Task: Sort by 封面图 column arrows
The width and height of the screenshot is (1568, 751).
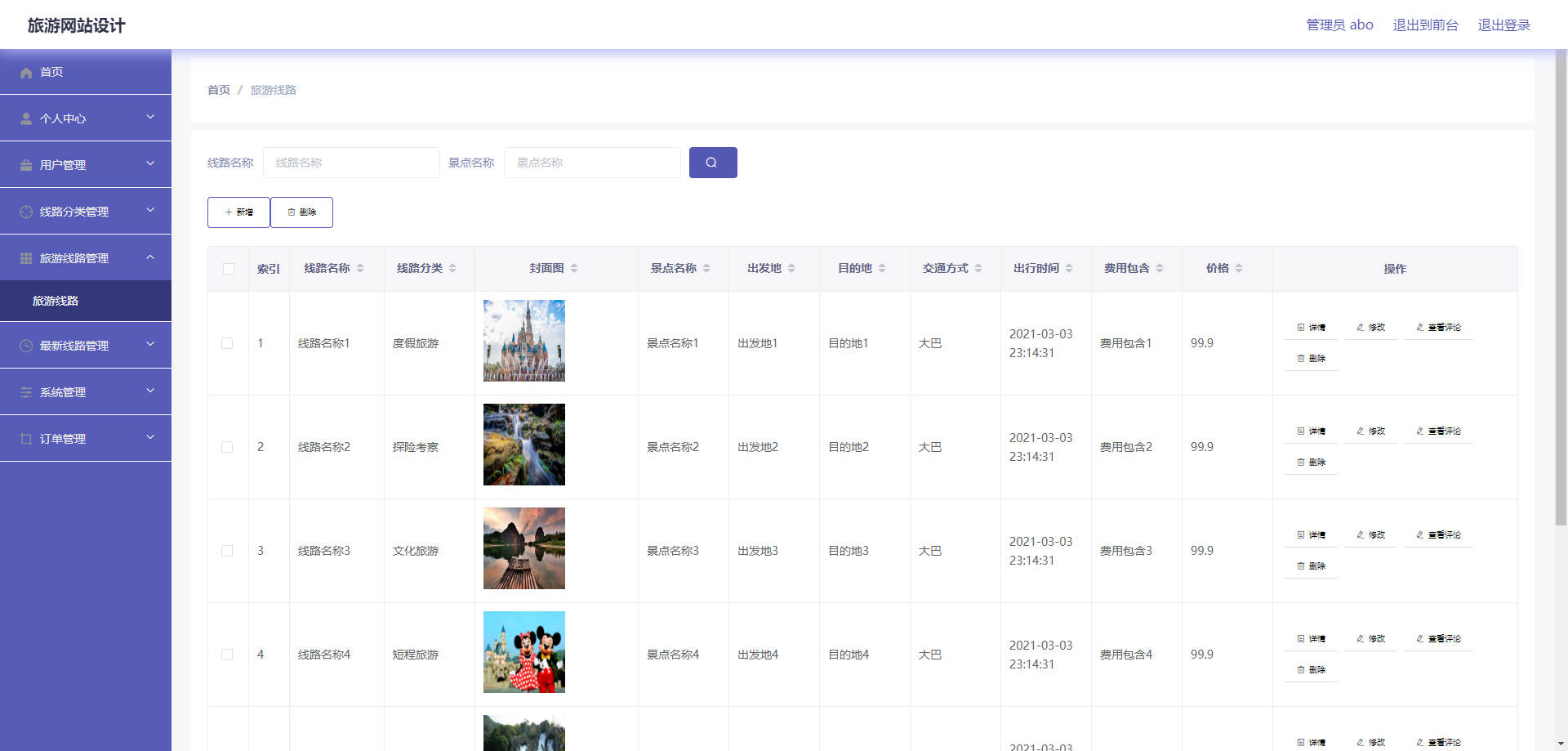Action: pyautogui.click(x=574, y=268)
